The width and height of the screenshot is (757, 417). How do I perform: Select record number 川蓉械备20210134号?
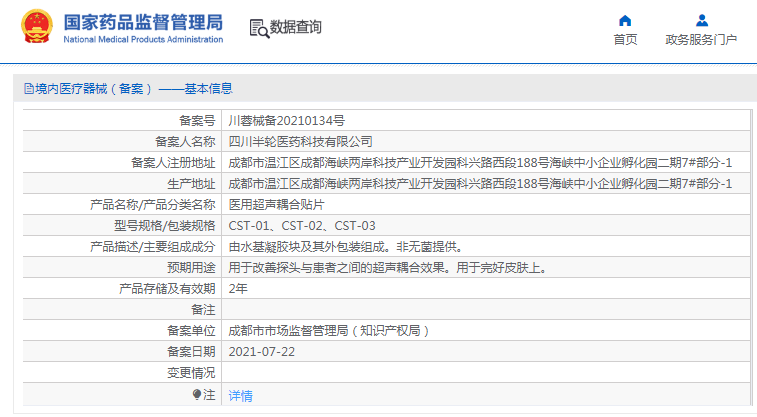click(287, 121)
